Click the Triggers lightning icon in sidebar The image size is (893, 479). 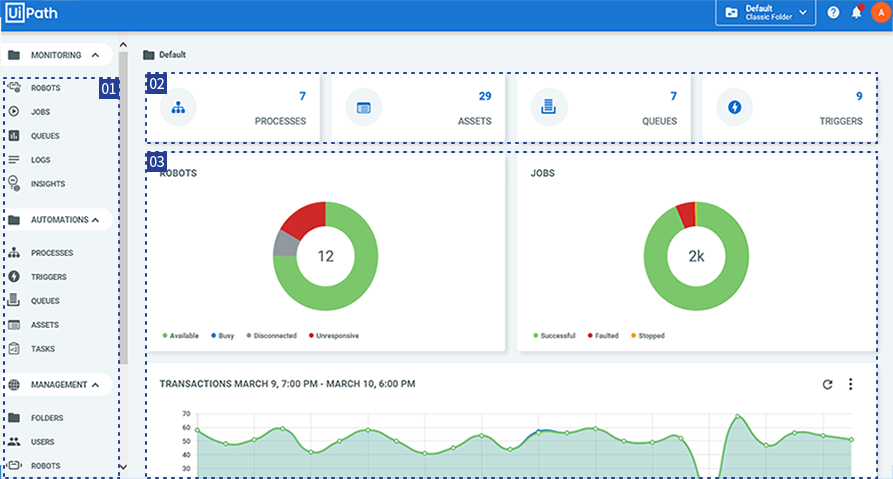coord(14,276)
